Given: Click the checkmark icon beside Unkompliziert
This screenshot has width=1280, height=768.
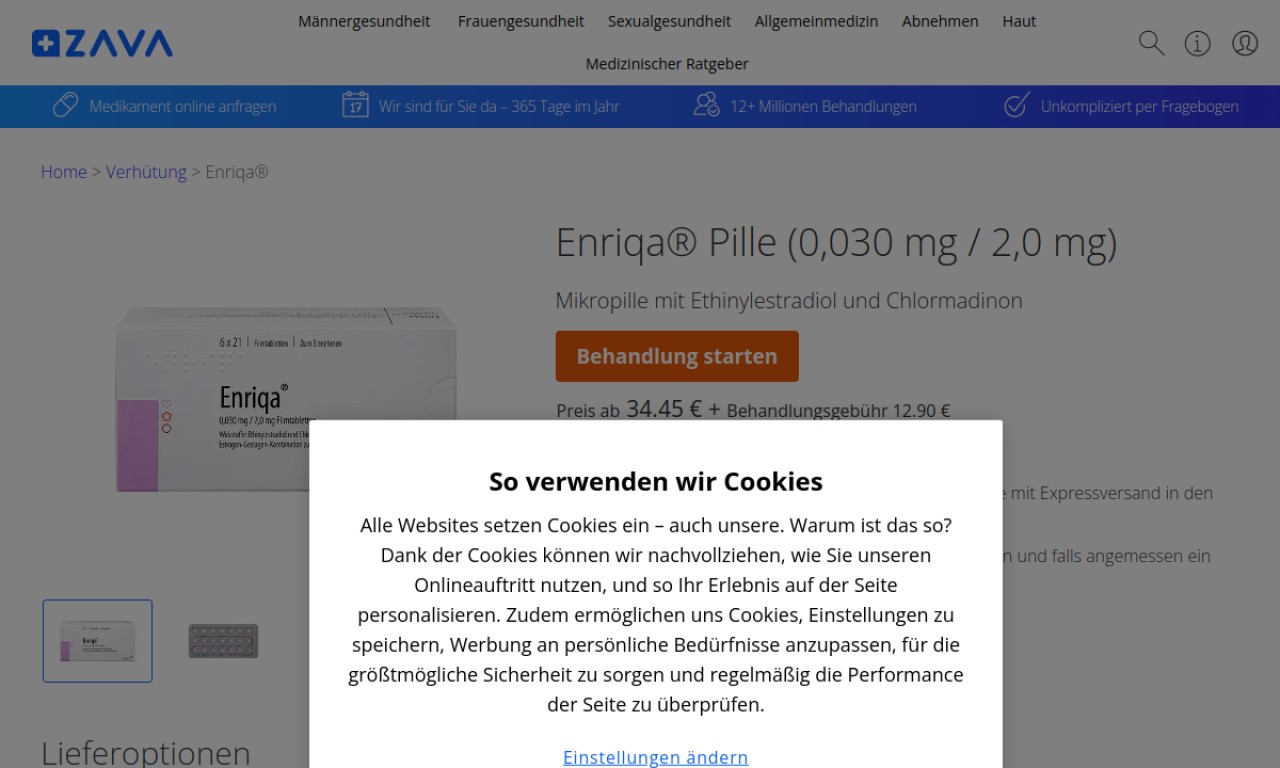Looking at the screenshot, I should pos(1017,105).
